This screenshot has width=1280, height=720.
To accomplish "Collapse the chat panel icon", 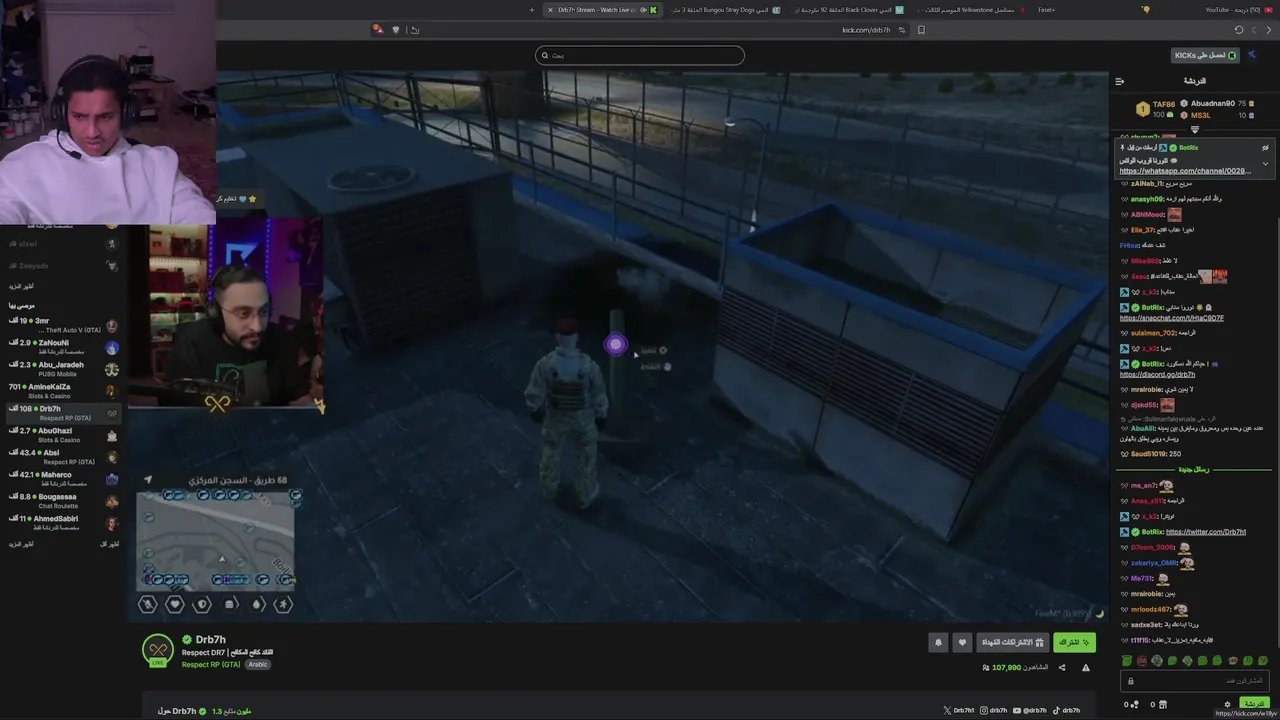I will click(x=1120, y=81).
